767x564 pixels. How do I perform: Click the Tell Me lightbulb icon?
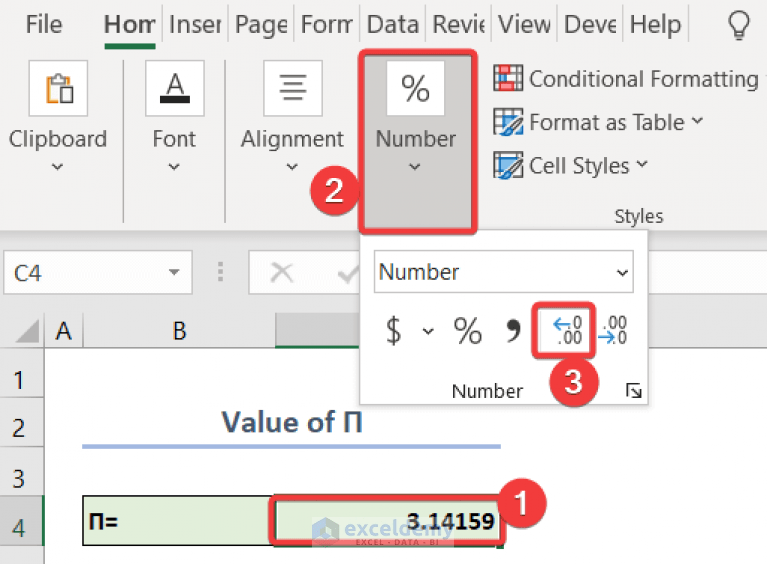pos(739,25)
